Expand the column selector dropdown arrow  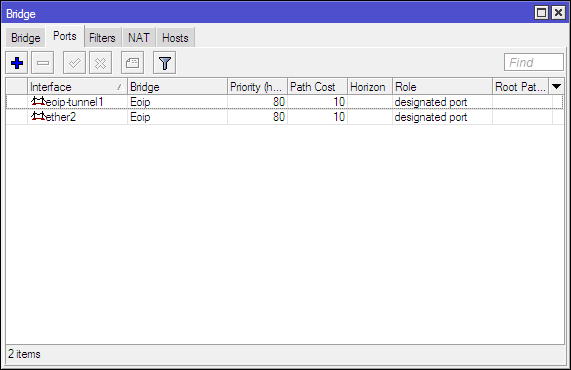556,87
